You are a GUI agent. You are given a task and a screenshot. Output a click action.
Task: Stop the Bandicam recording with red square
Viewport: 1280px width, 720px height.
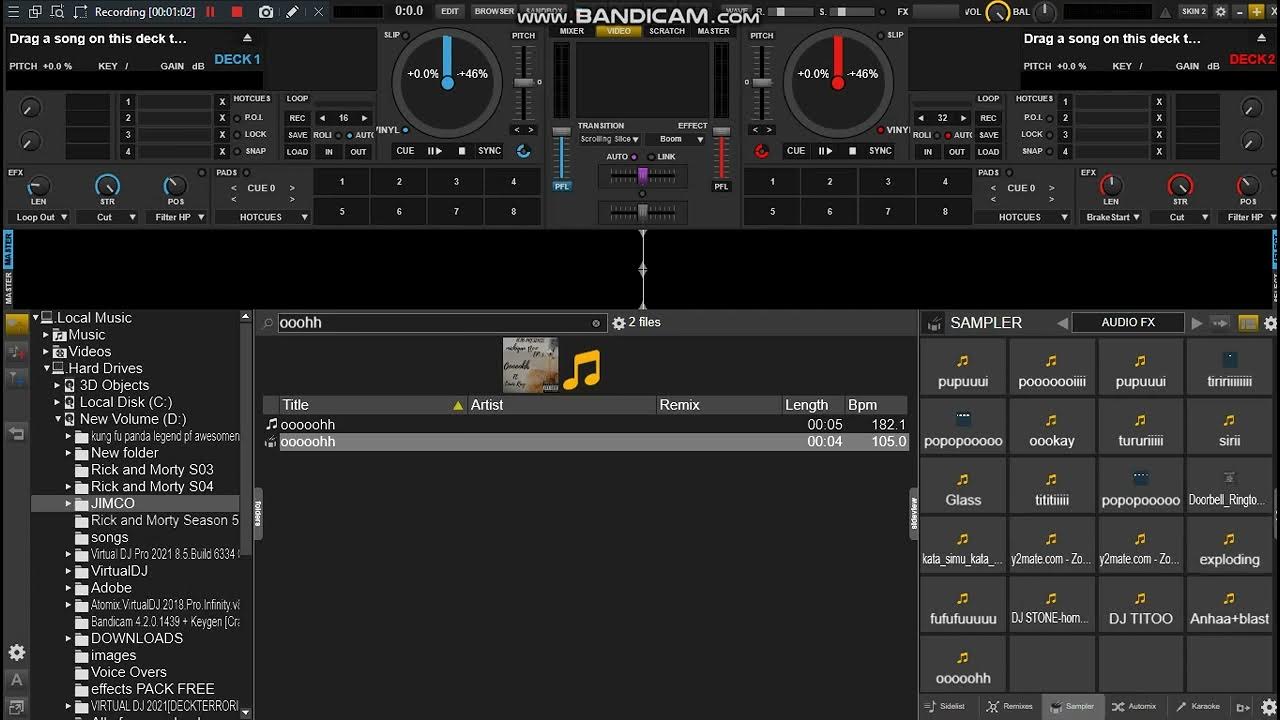pos(237,12)
